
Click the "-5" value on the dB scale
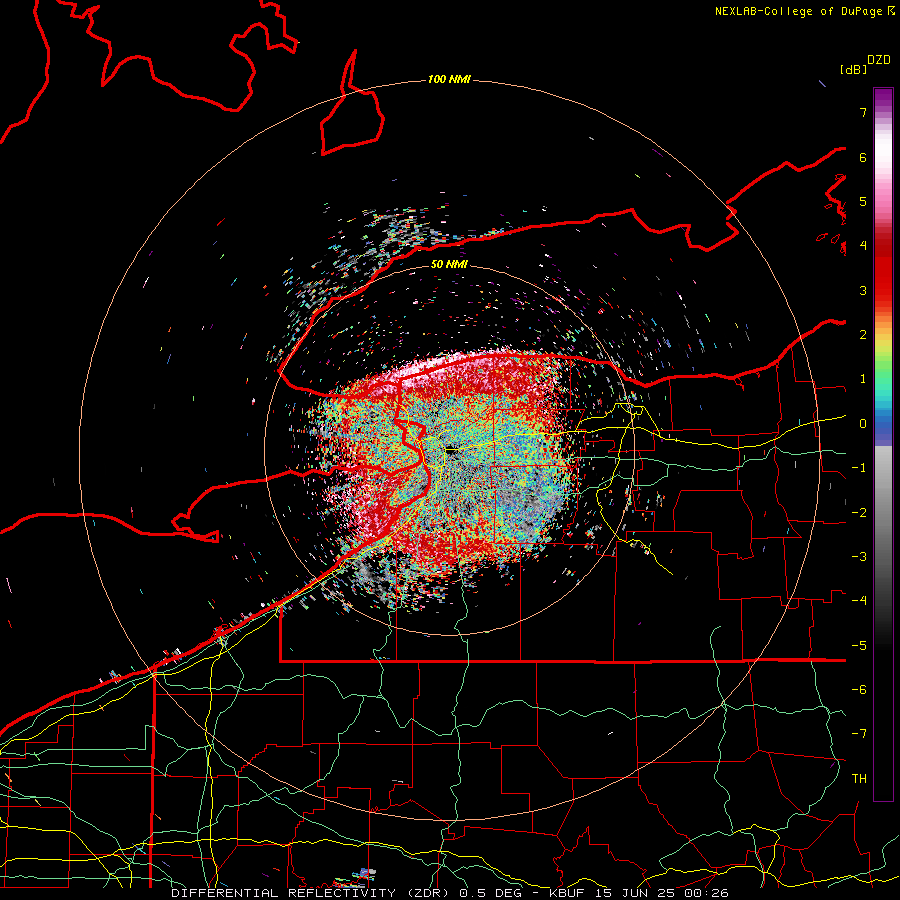point(859,646)
